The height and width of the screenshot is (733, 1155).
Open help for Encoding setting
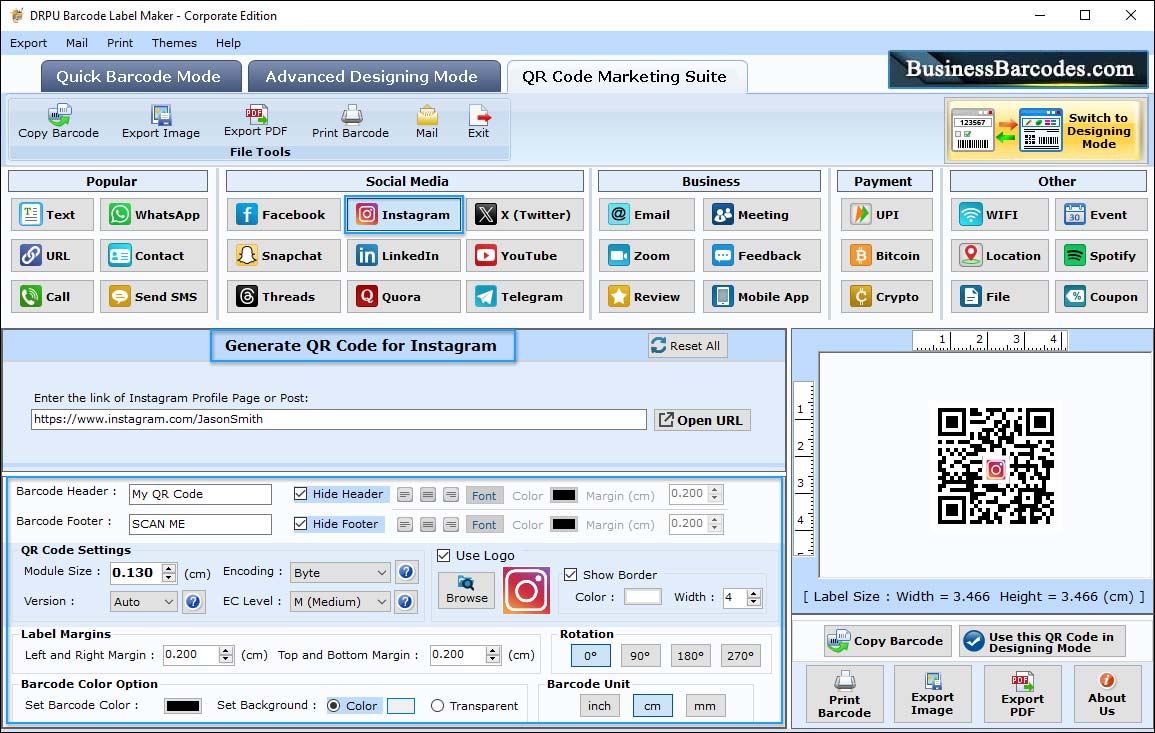[406, 572]
